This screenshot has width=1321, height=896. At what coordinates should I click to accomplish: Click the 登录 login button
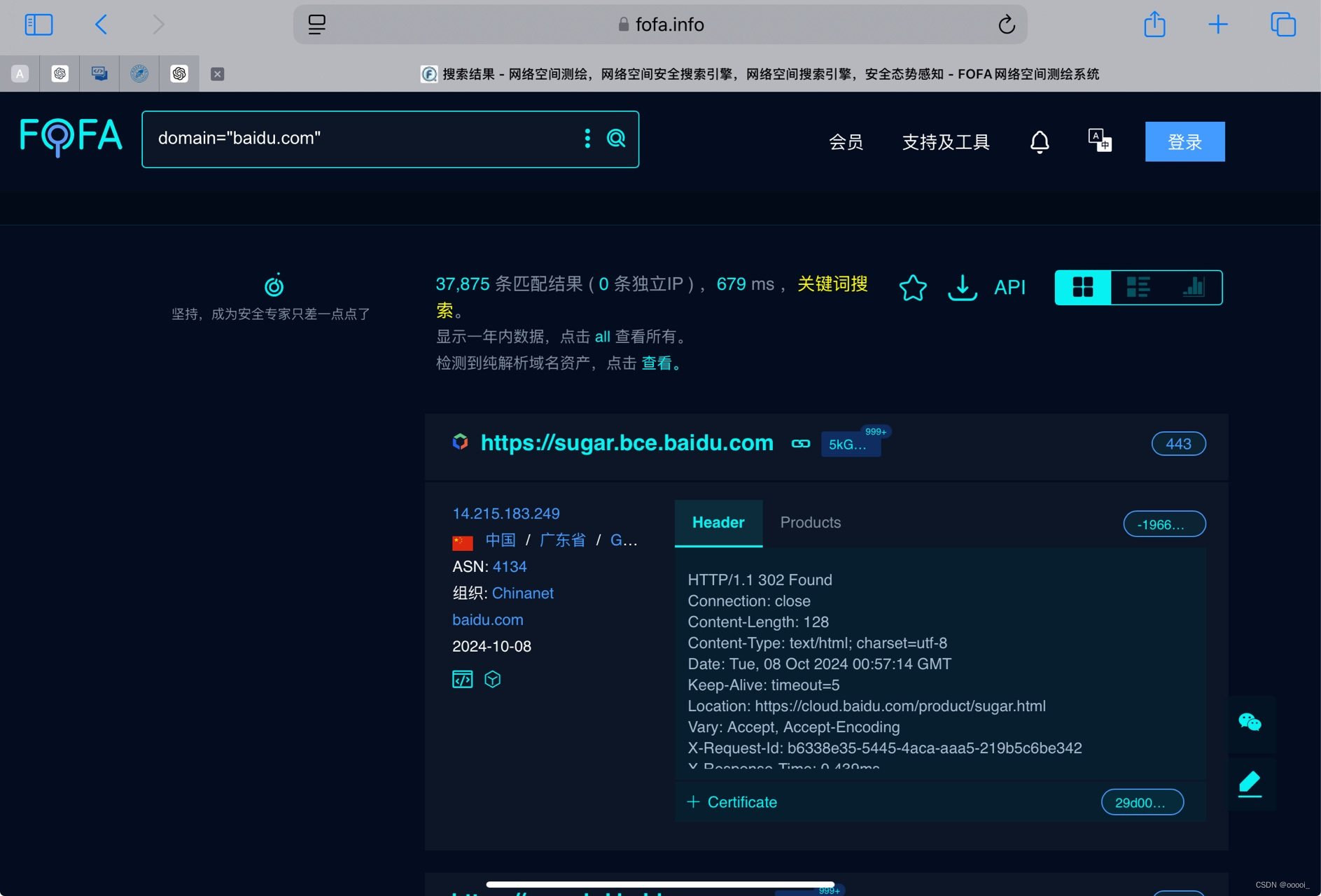1184,142
